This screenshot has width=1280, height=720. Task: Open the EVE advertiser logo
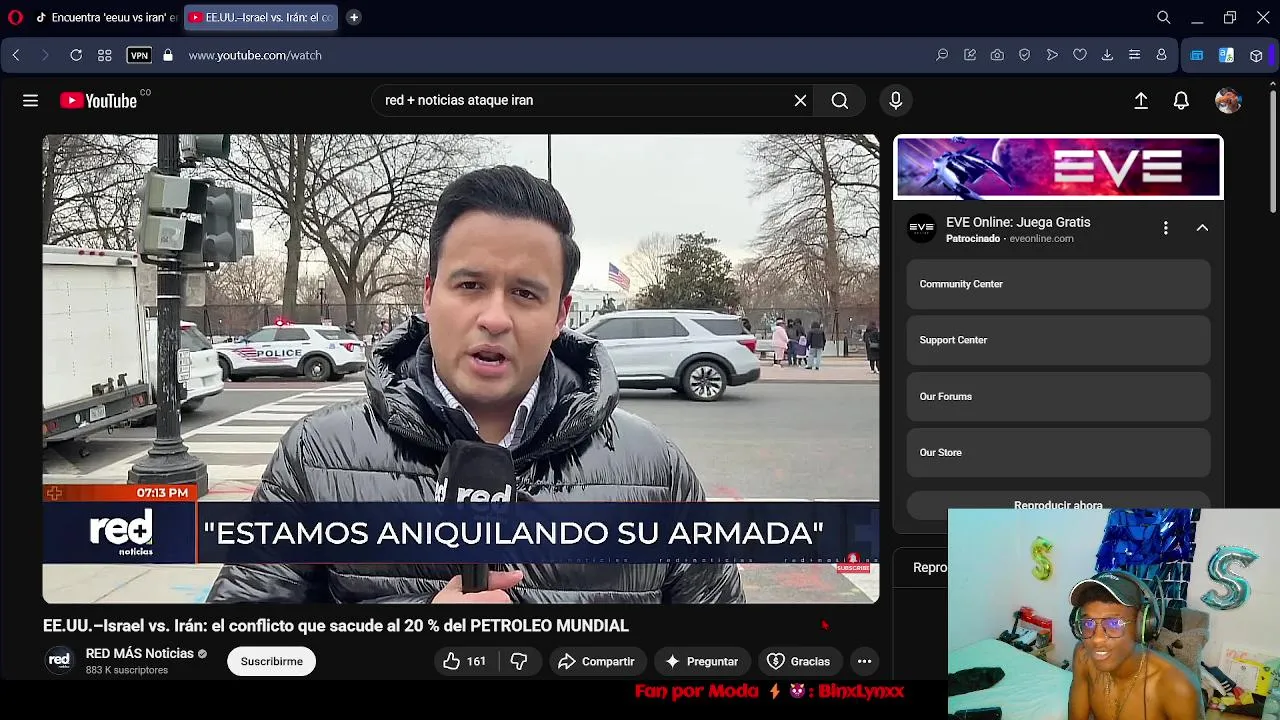[921, 228]
